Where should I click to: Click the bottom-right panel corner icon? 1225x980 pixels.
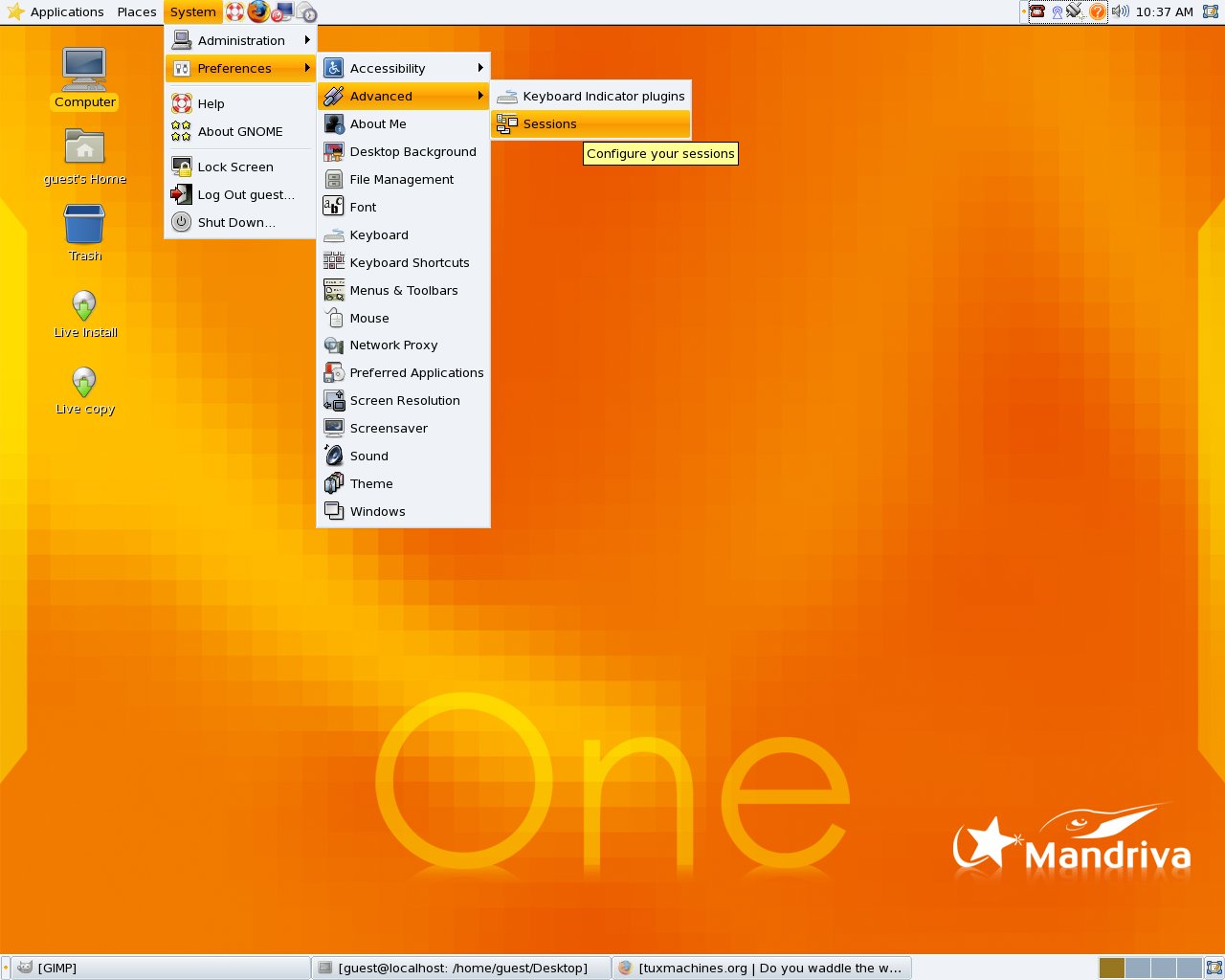pyautogui.click(x=1214, y=969)
